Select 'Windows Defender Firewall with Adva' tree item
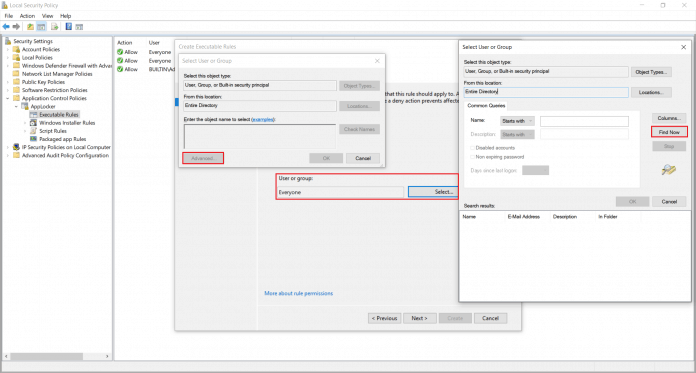 [x=67, y=66]
